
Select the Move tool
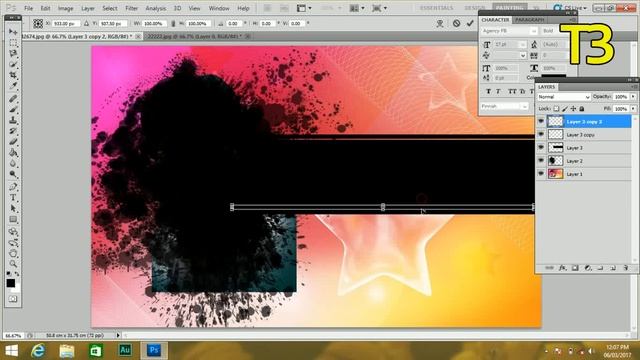13,32
